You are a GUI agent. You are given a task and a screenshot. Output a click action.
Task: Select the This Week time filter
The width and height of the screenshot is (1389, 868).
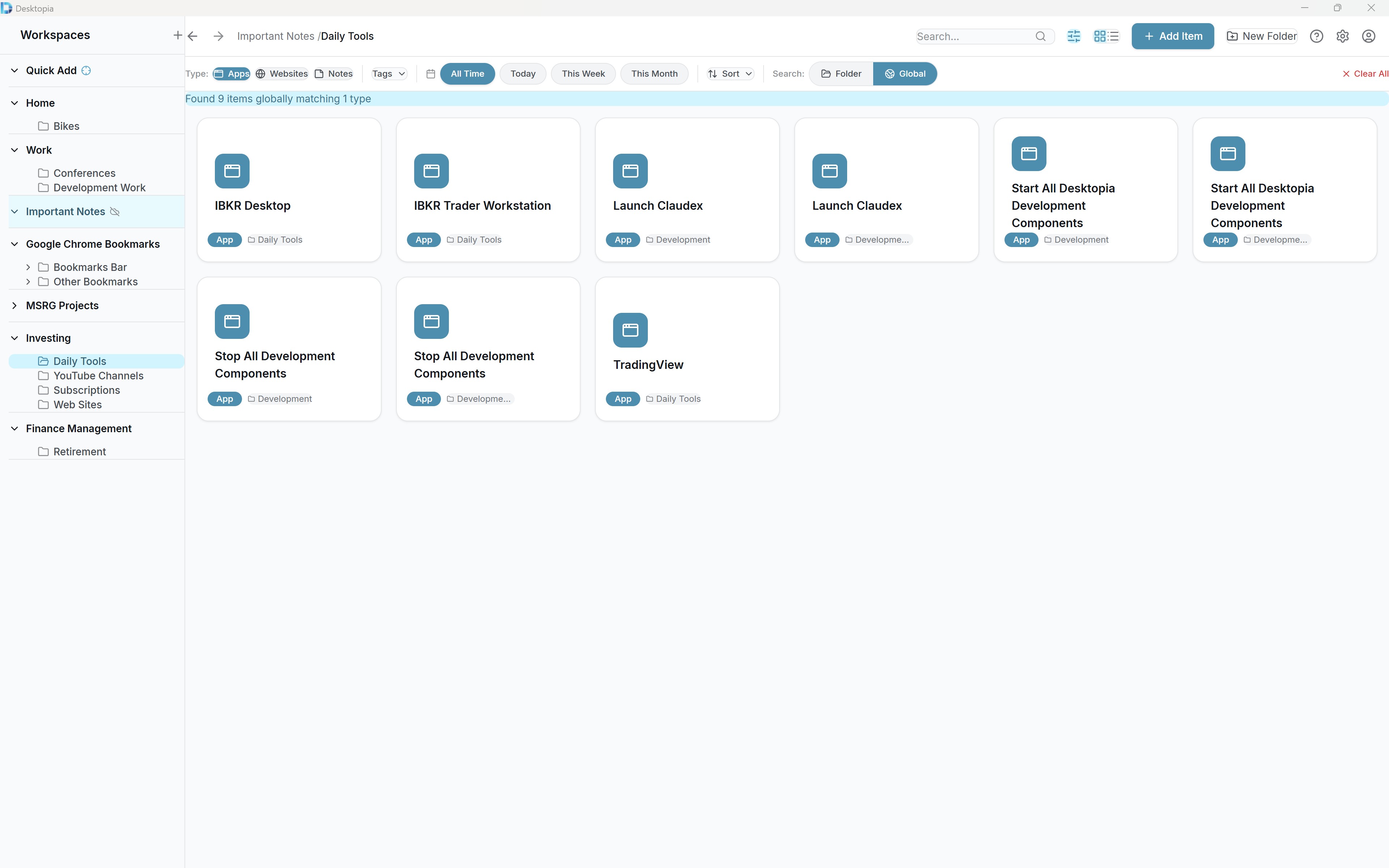tap(583, 73)
